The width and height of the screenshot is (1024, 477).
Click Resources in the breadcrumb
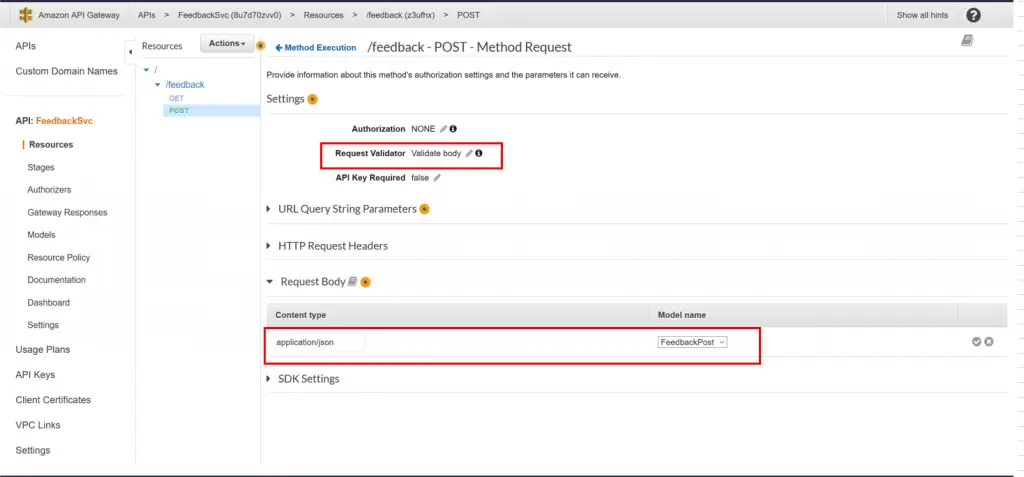323,15
